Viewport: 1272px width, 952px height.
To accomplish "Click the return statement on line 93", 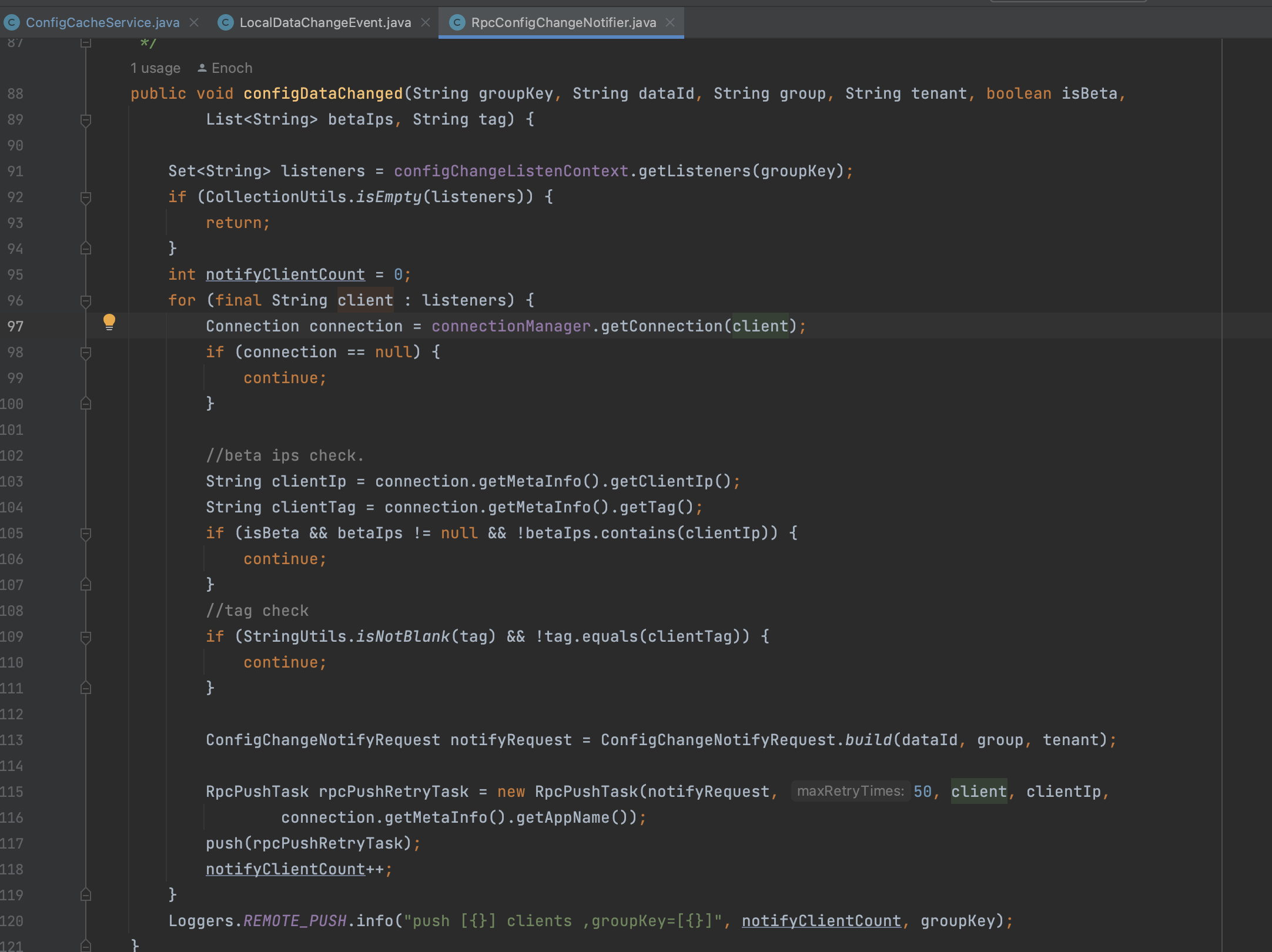I will (x=238, y=223).
